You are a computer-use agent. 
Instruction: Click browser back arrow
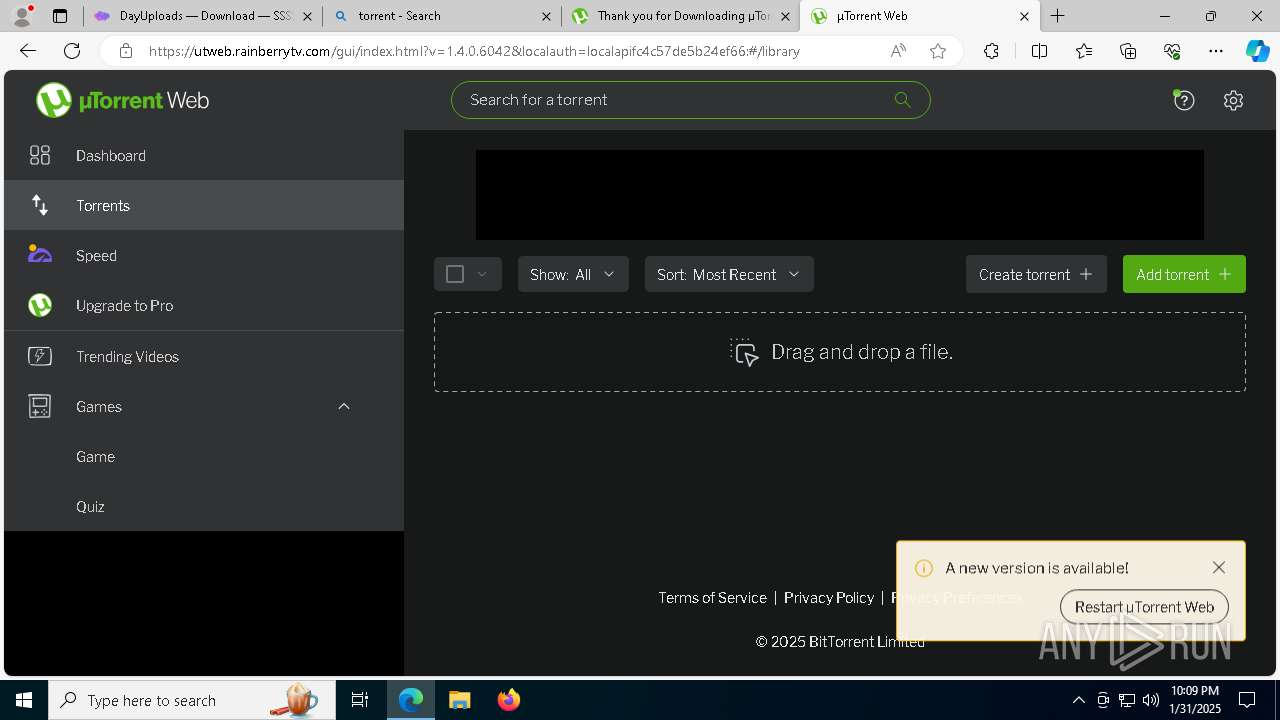point(28,51)
